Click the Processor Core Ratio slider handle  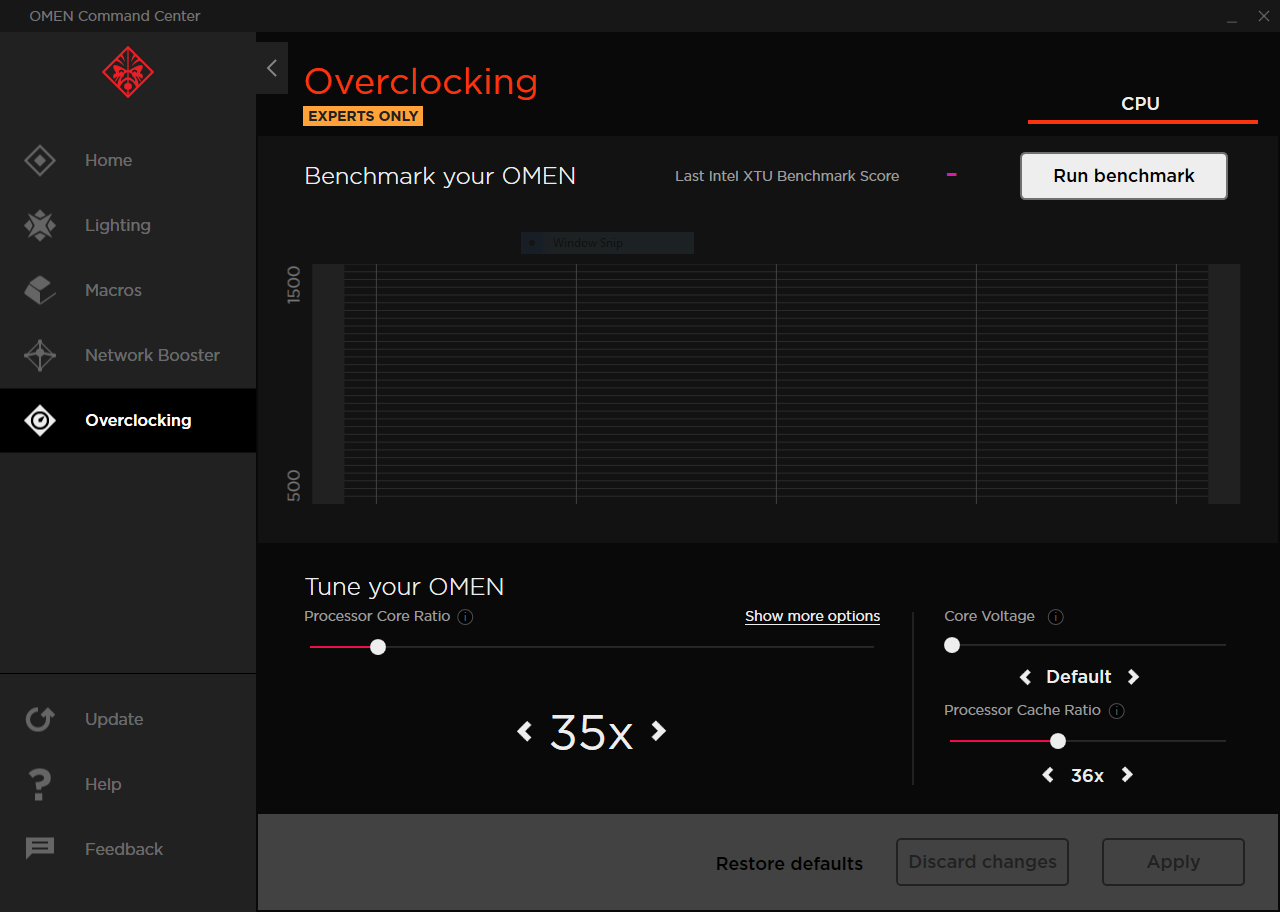point(378,647)
